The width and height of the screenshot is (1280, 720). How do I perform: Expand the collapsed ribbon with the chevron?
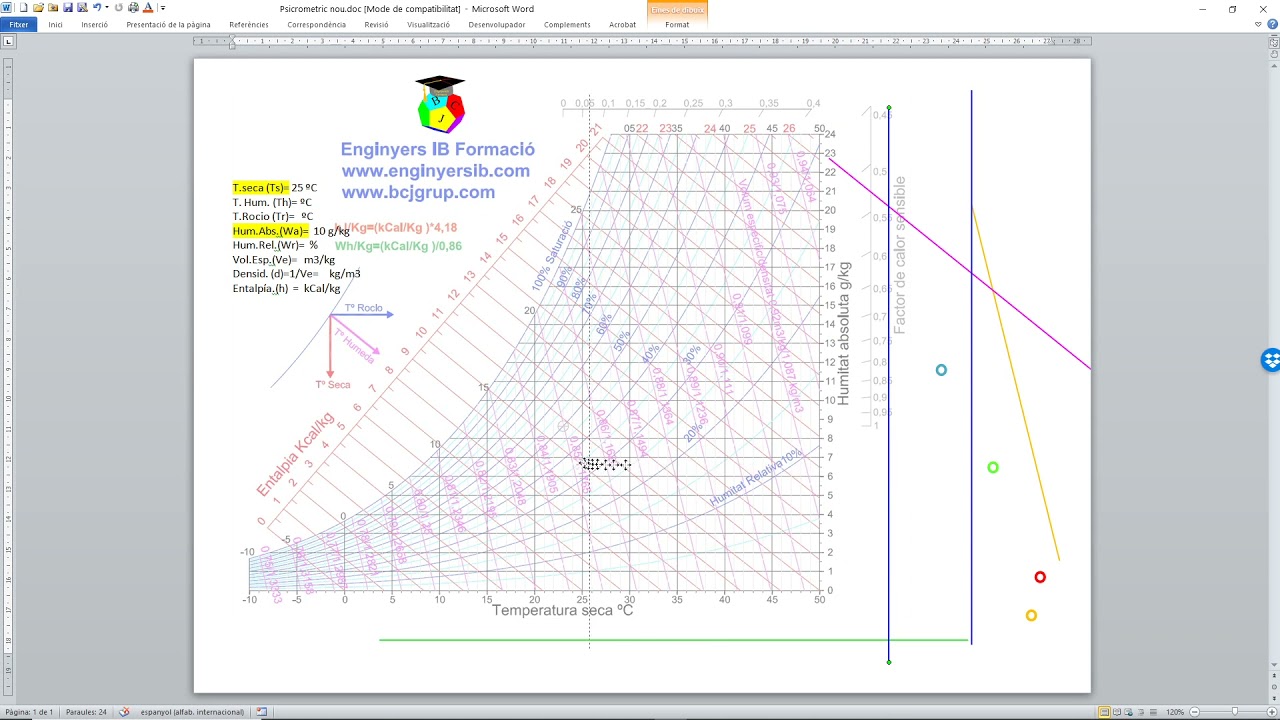1258,24
